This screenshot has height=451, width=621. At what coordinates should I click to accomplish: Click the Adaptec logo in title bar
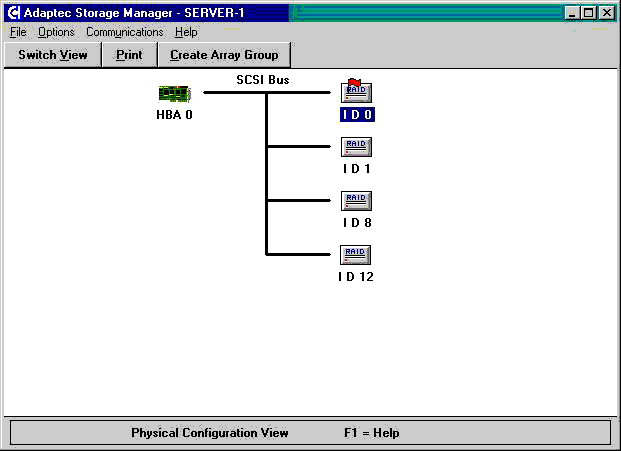(13, 13)
